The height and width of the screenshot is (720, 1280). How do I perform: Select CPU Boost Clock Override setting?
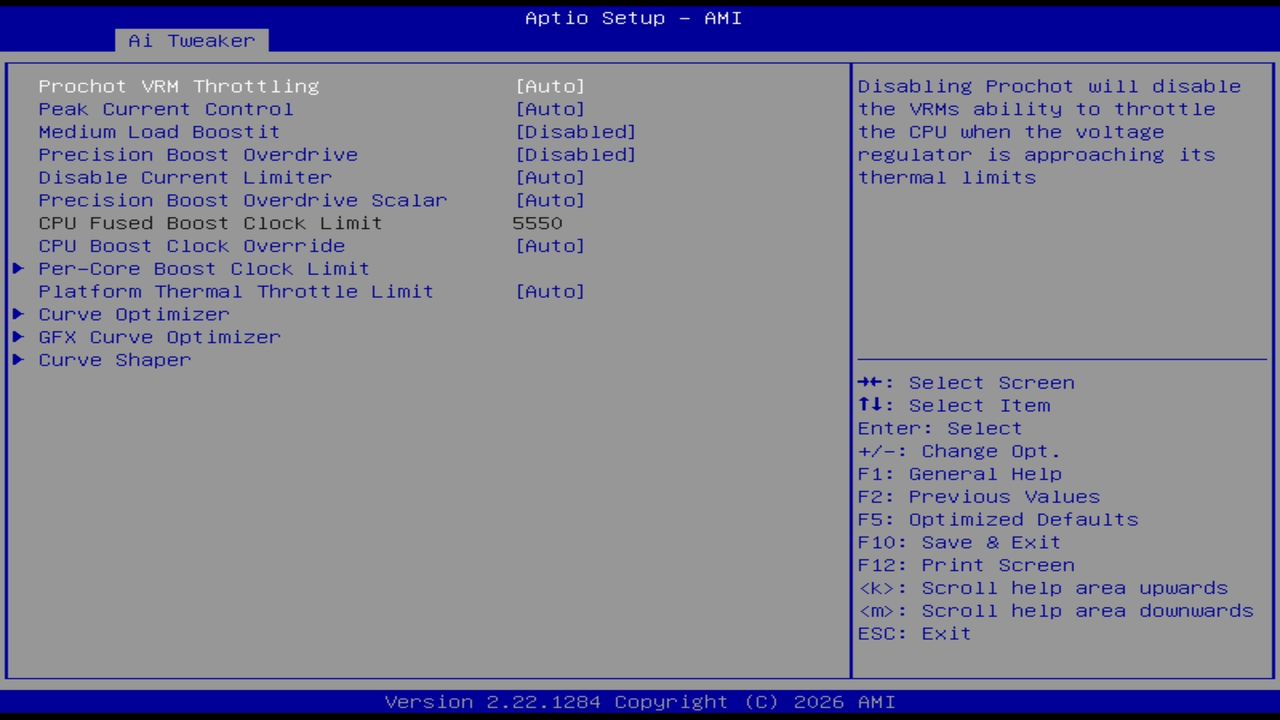click(192, 246)
